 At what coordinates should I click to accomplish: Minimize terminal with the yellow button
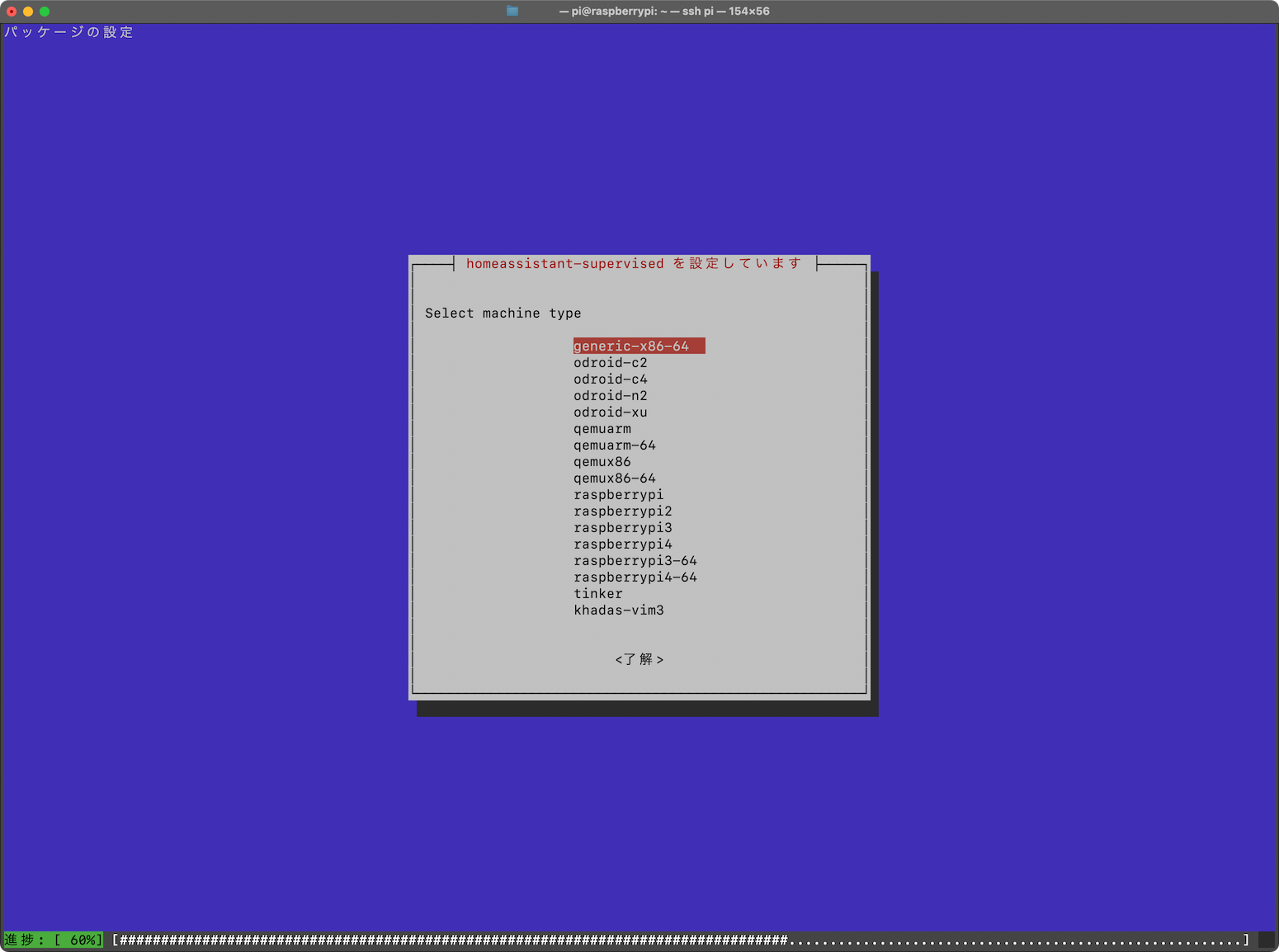point(28,11)
